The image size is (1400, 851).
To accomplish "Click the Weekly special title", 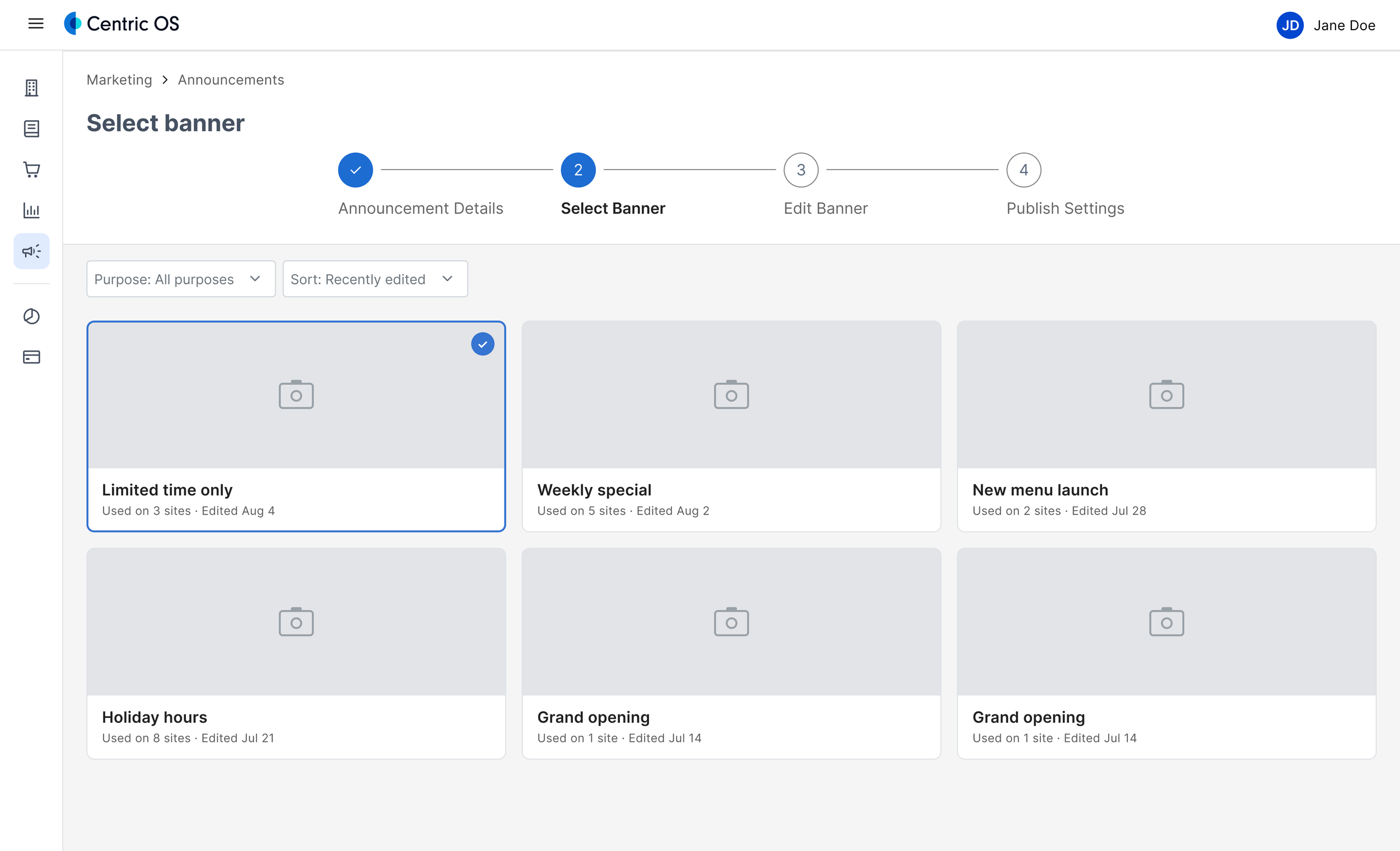I will pos(594,490).
